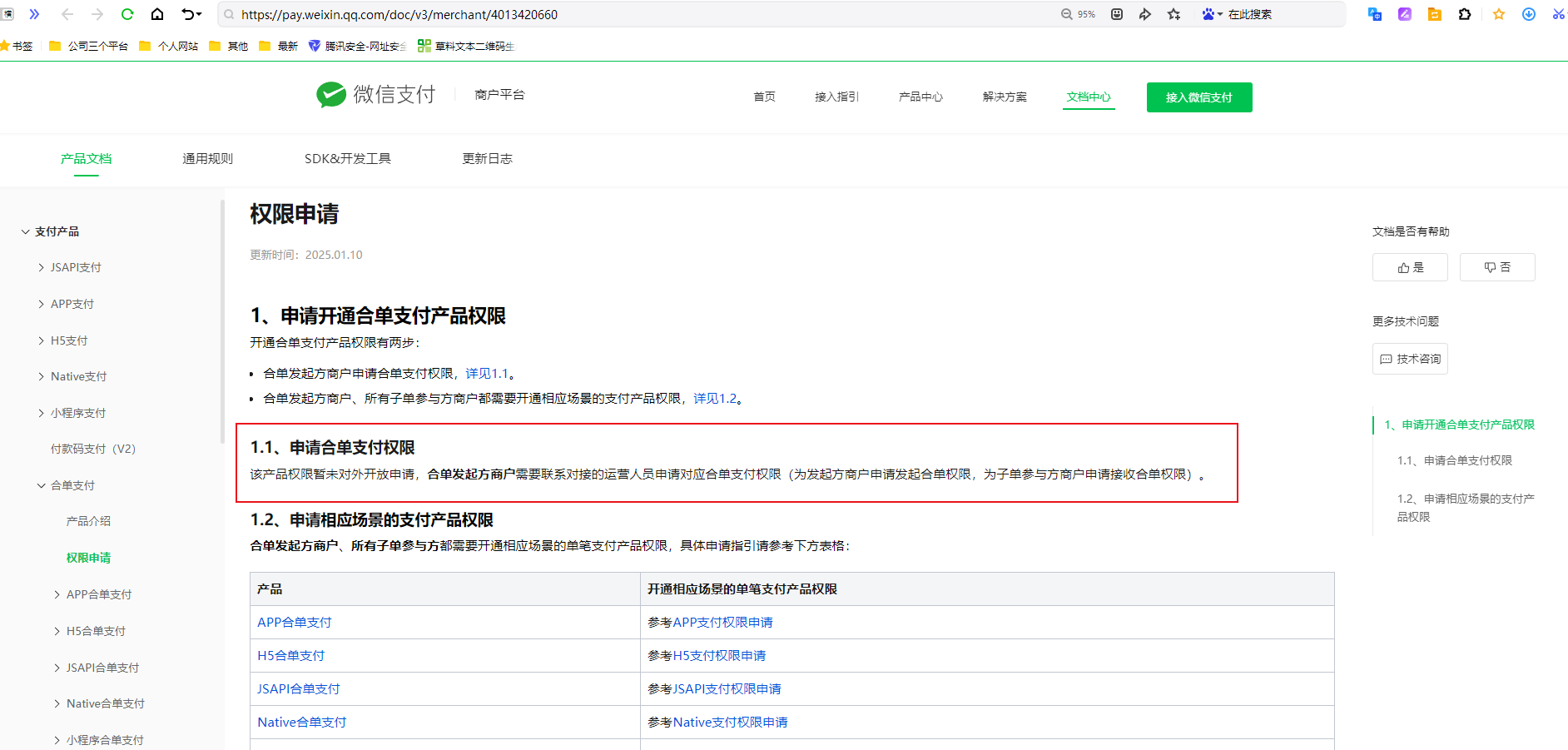Click the share arrow icon in address bar

1145,14
